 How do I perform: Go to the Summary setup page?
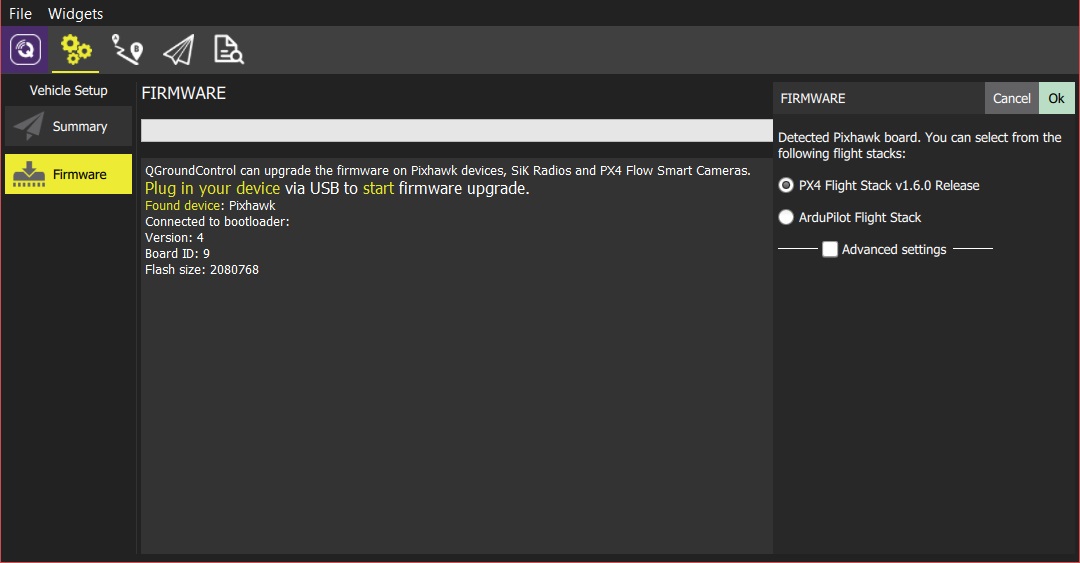(x=68, y=127)
